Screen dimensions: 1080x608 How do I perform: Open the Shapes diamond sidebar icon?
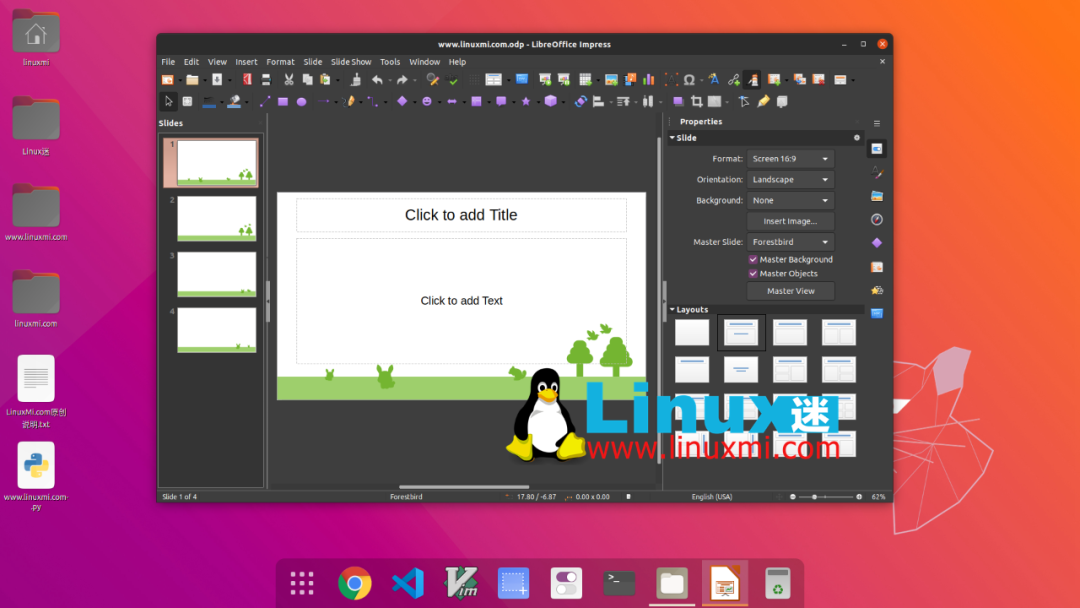point(877,243)
